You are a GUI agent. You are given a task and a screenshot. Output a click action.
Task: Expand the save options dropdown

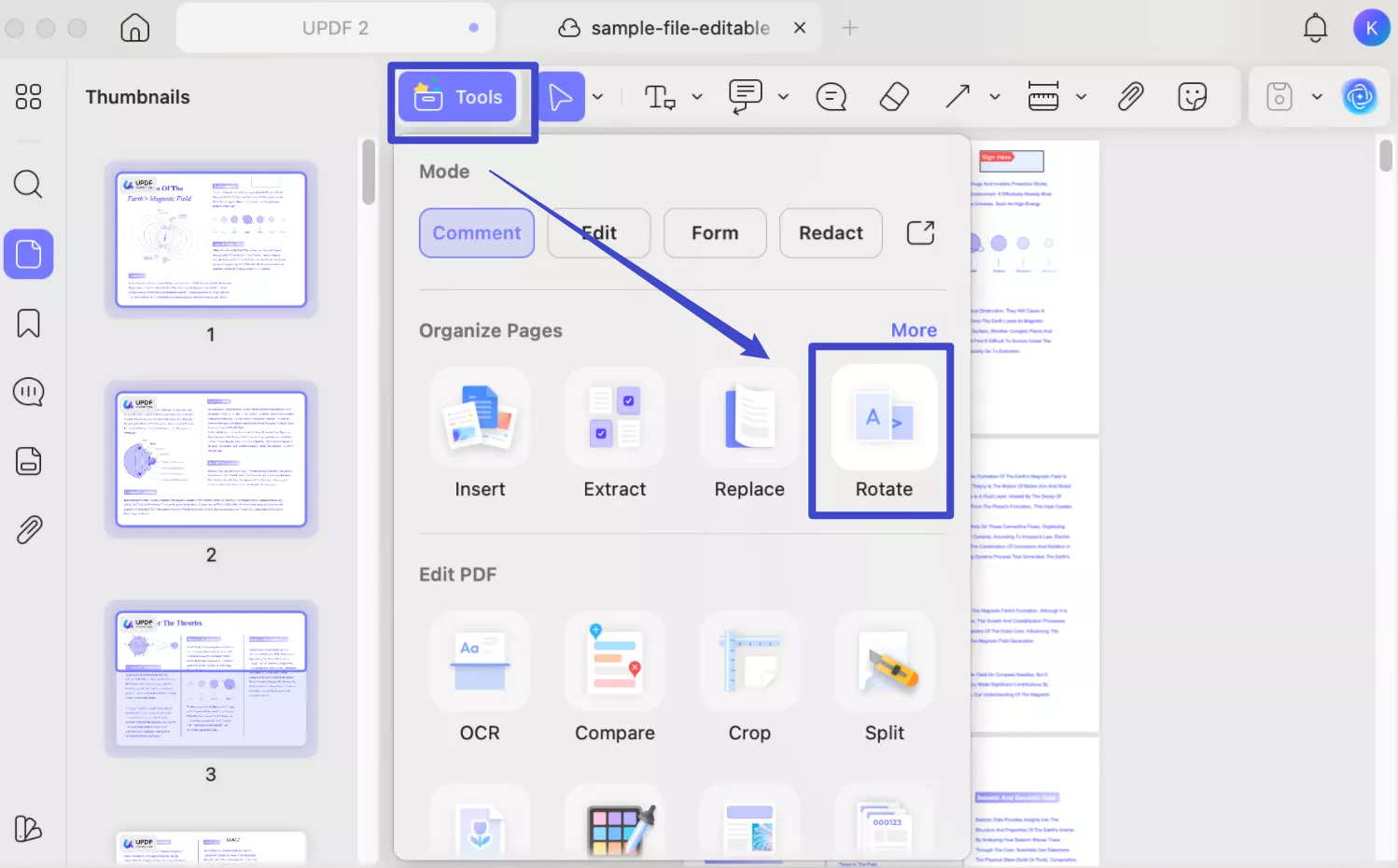pos(1317,96)
